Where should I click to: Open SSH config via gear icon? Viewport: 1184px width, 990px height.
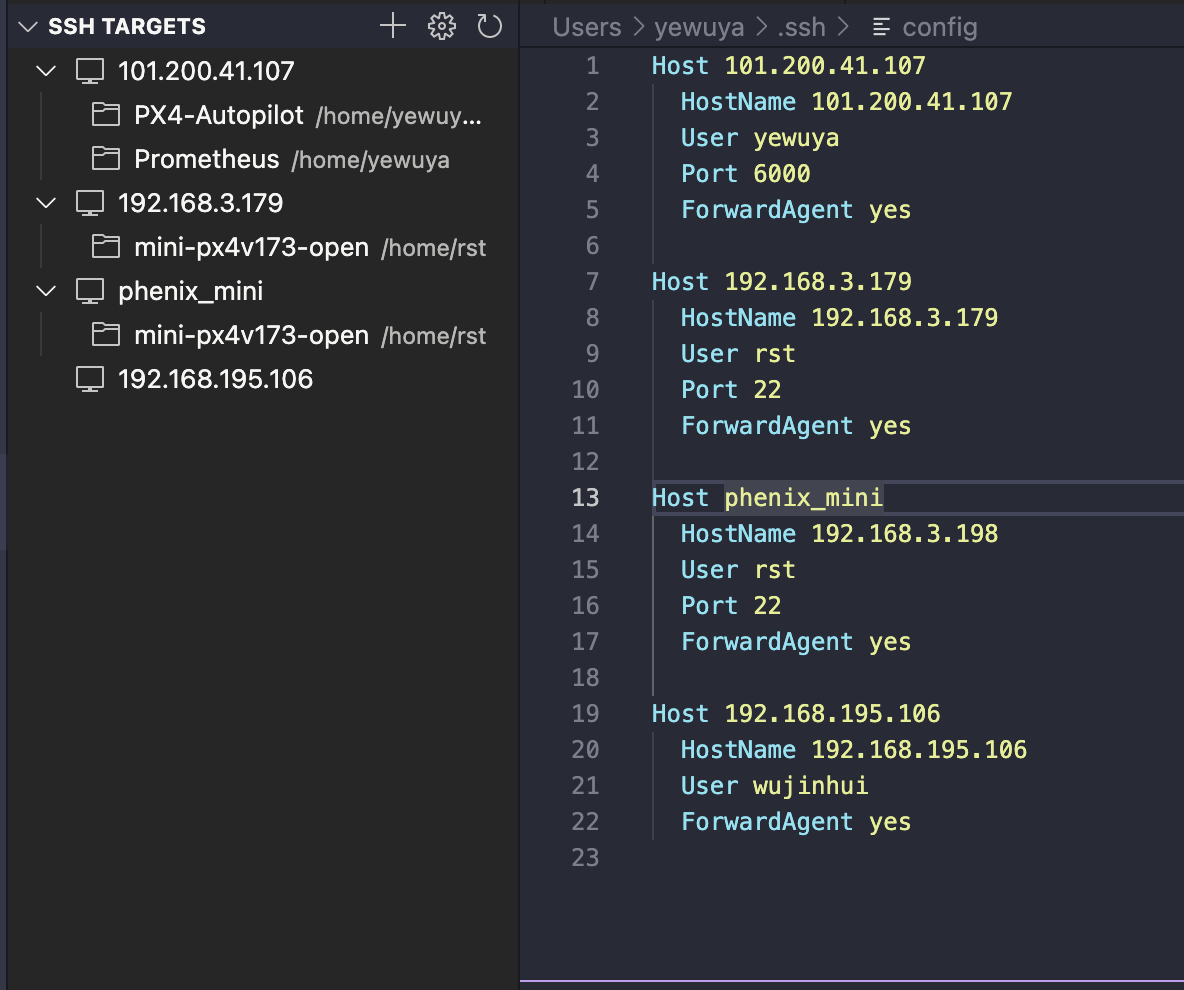point(441,26)
